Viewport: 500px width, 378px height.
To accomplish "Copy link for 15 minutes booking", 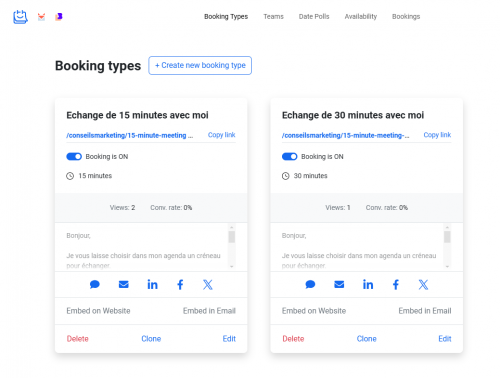I will coord(222,135).
